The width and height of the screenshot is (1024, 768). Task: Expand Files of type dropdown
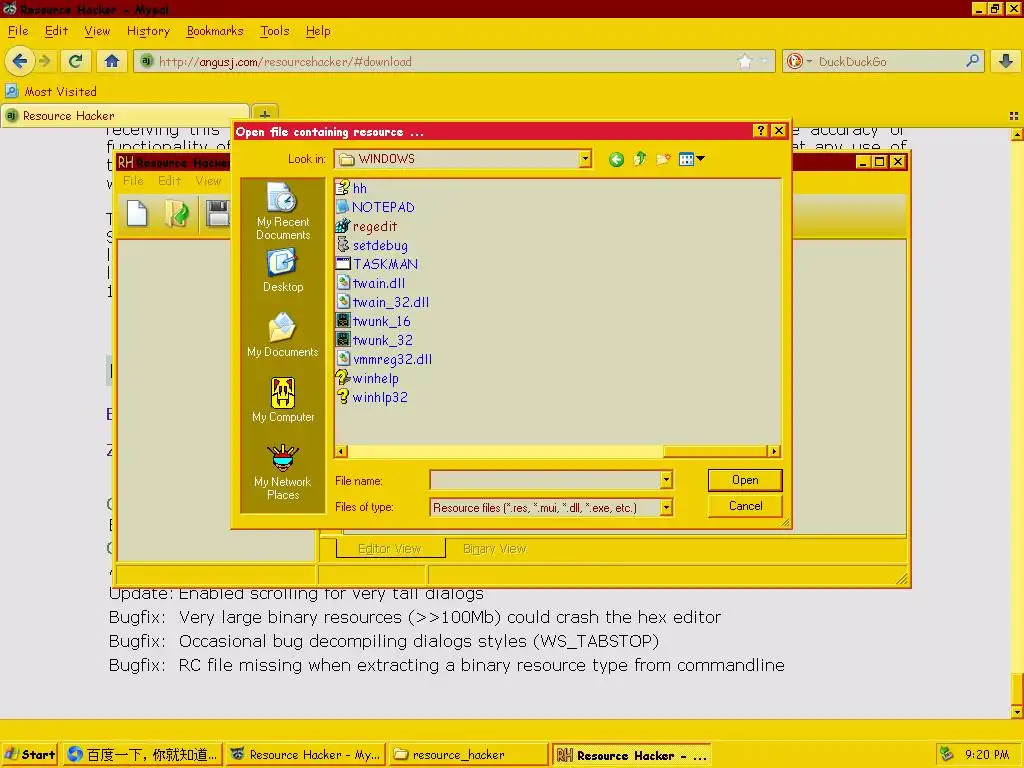[x=665, y=507]
